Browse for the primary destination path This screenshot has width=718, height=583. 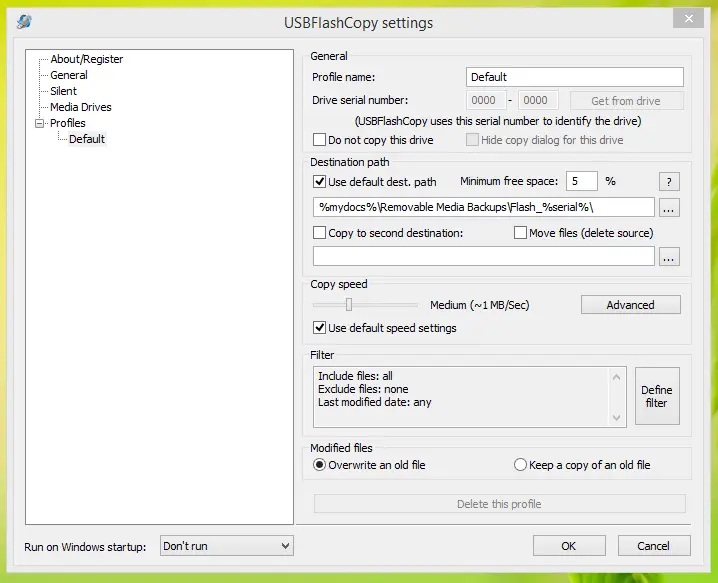point(669,207)
